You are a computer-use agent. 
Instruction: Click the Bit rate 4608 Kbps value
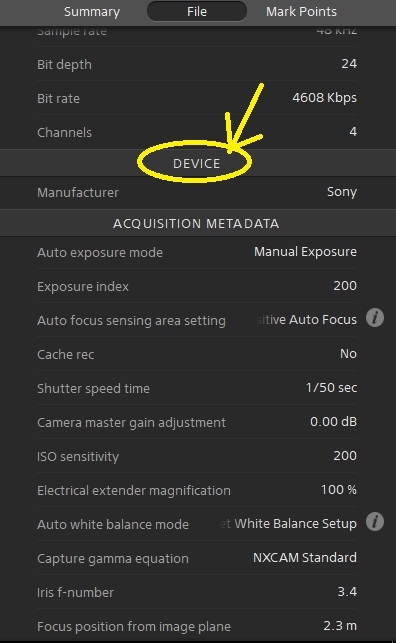coord(324,98)
